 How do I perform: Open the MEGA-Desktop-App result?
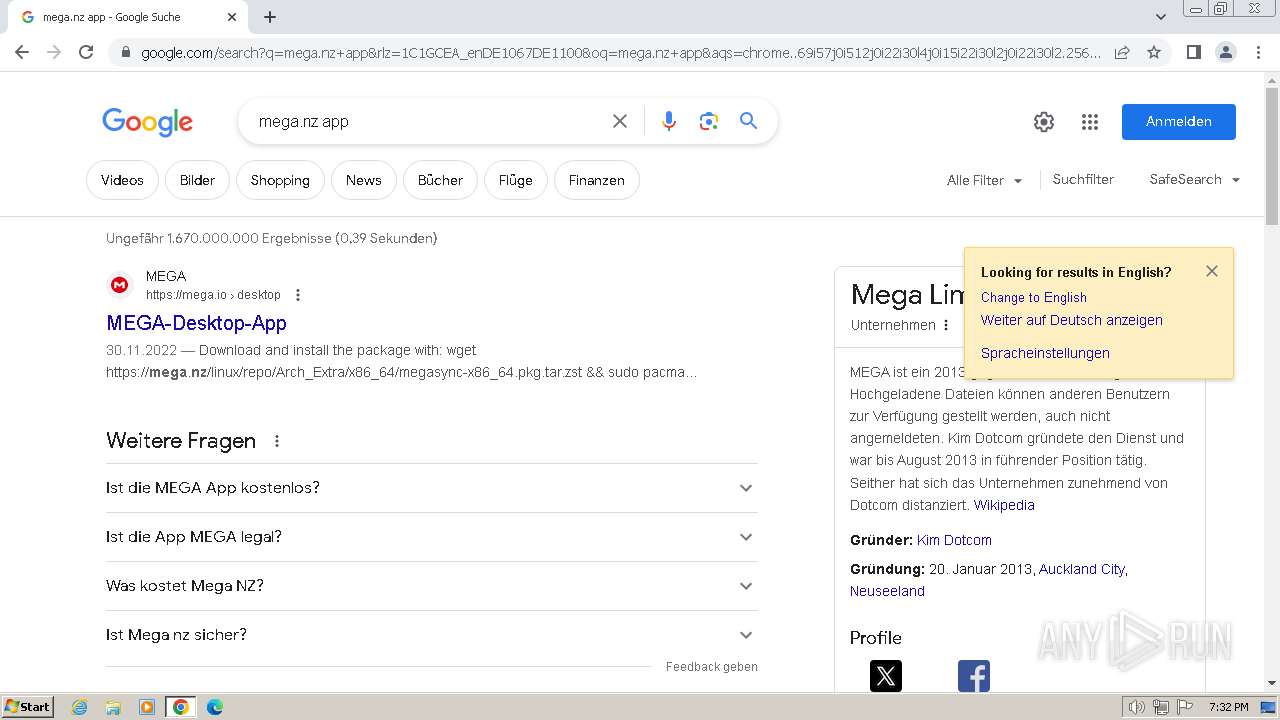coord(196,323)
